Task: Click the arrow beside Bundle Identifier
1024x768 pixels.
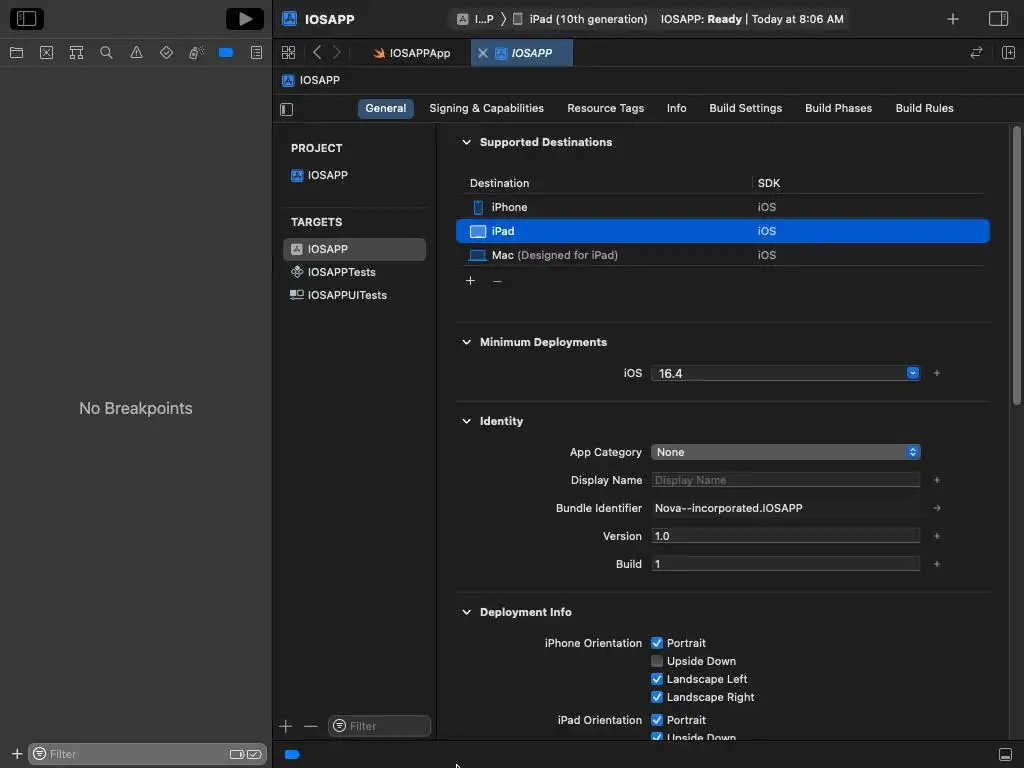Action: (x=937, y=508)
